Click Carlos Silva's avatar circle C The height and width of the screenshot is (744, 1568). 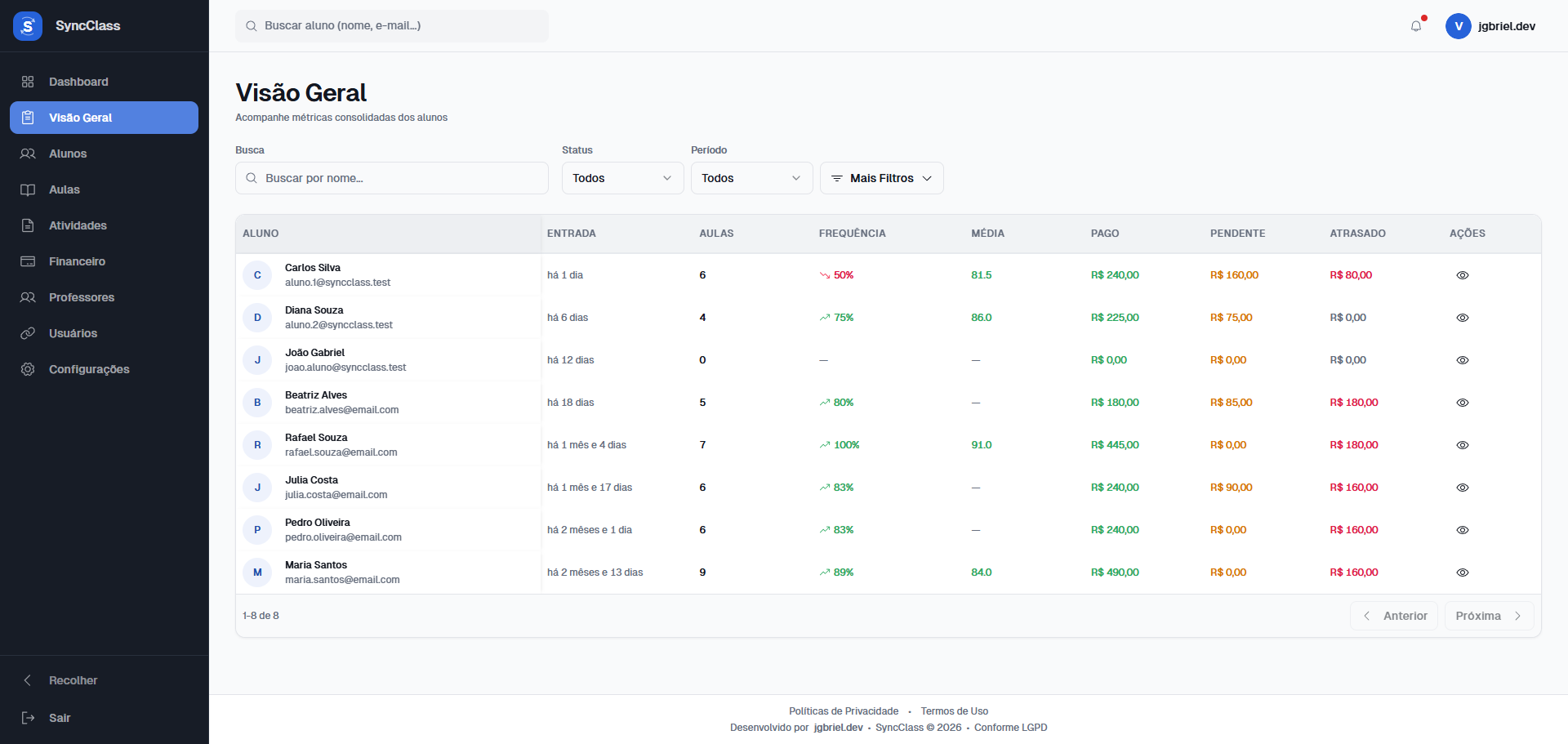point(257,275)
